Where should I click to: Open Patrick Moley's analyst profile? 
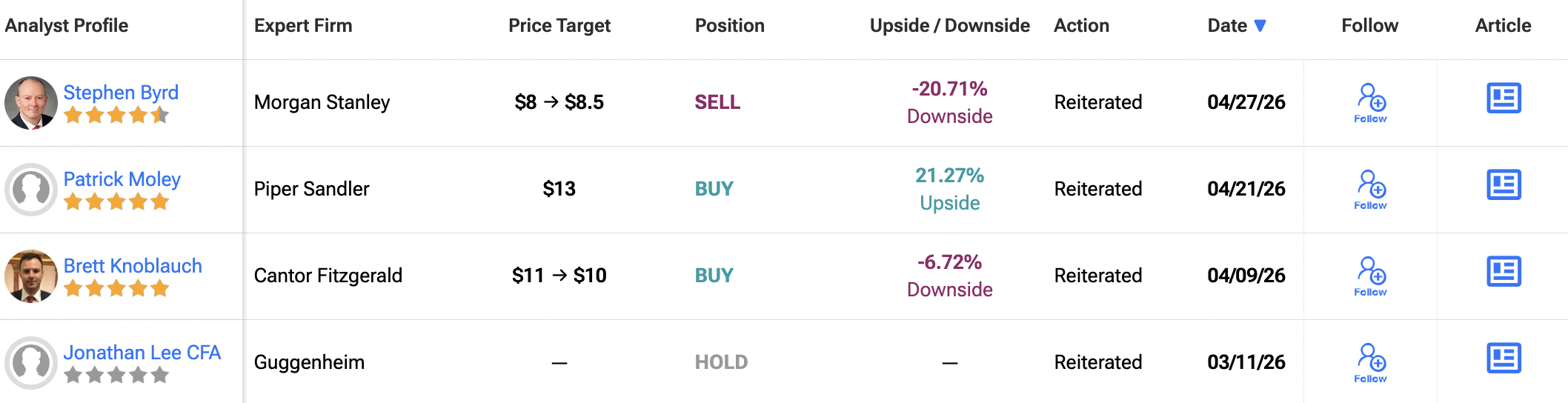pyautogui.click(x=122, y=179)
